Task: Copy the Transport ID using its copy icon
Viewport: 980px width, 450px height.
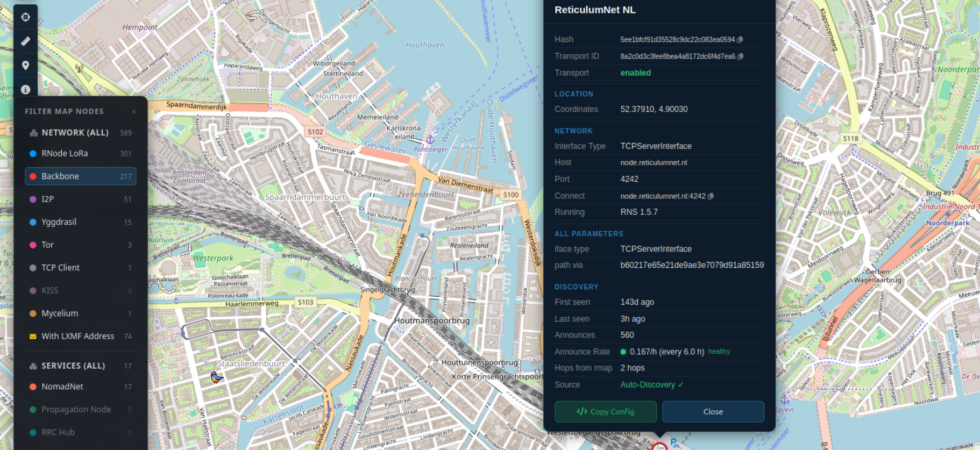Action: (x=741, y=56)
